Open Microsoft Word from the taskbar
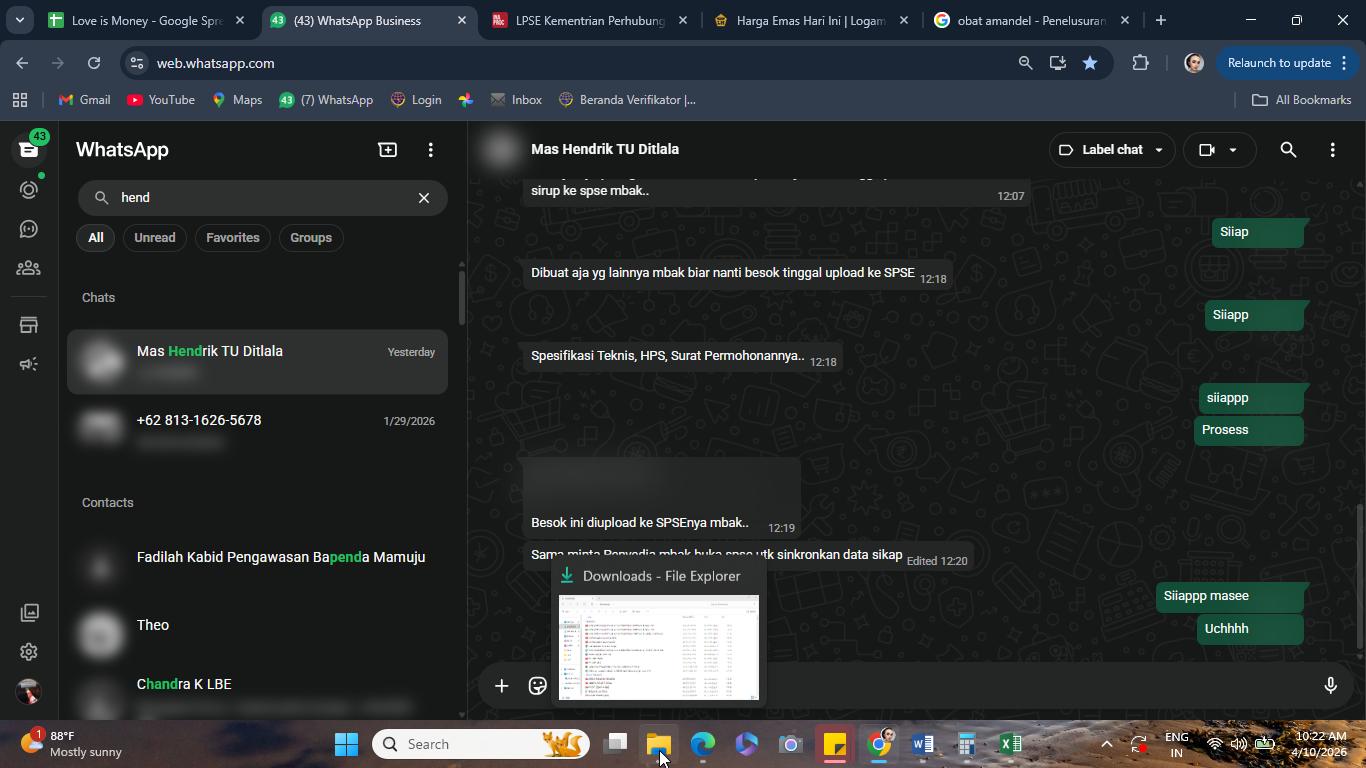Image resolution: width=1366 pixels, height=768 pixels. coord(922,744)
